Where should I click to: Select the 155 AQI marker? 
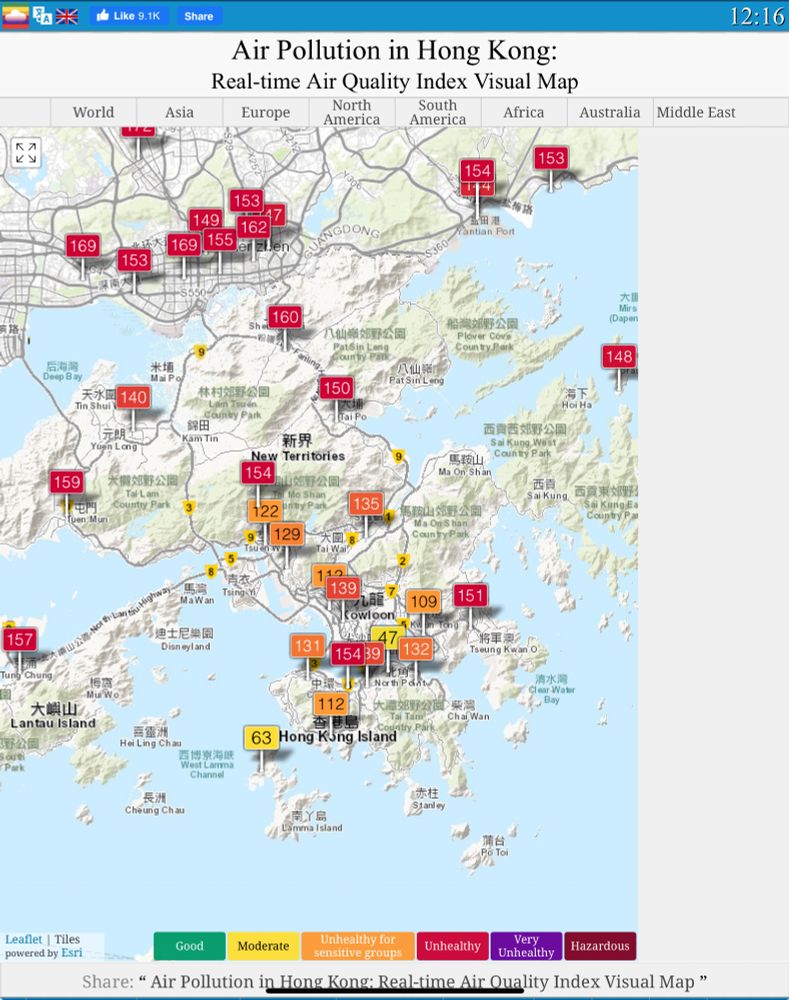(220, 240)
